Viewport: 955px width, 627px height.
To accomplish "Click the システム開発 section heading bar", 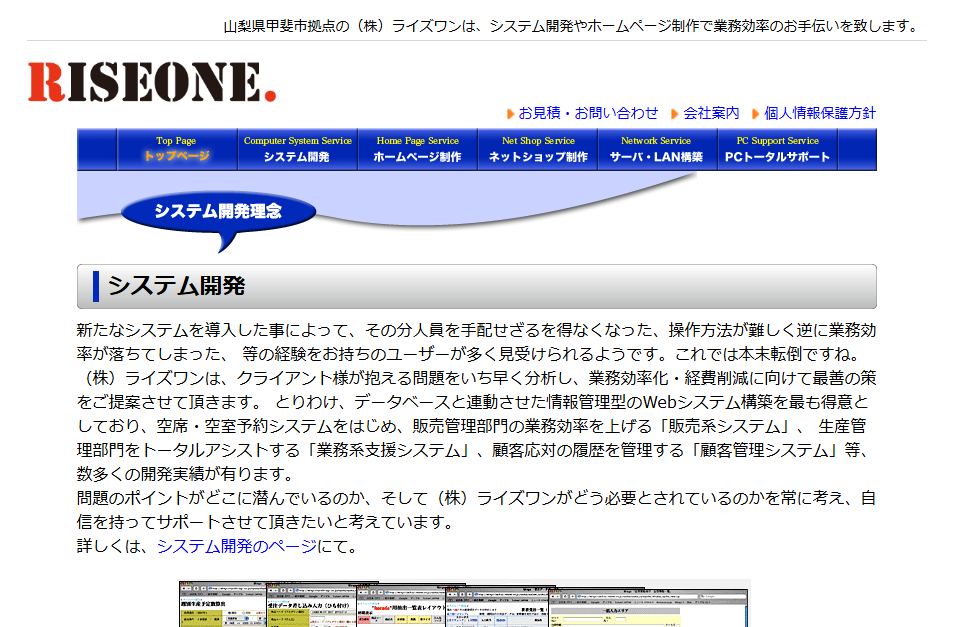I will tap(476, 286).
